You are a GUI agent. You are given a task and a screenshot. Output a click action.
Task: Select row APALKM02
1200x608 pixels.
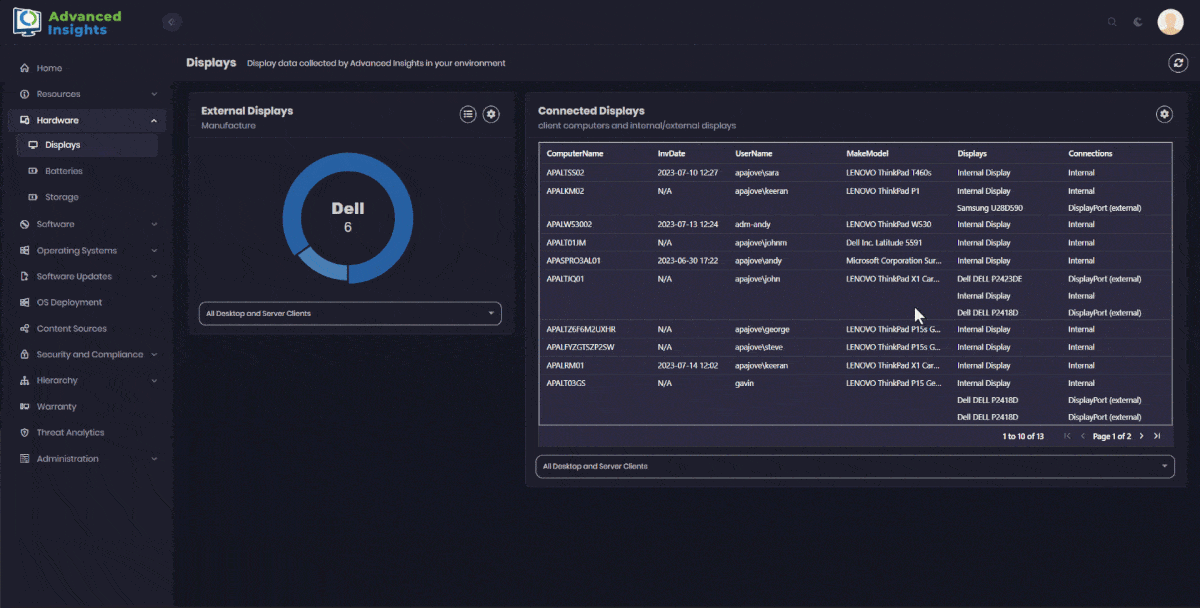[855, 199]
